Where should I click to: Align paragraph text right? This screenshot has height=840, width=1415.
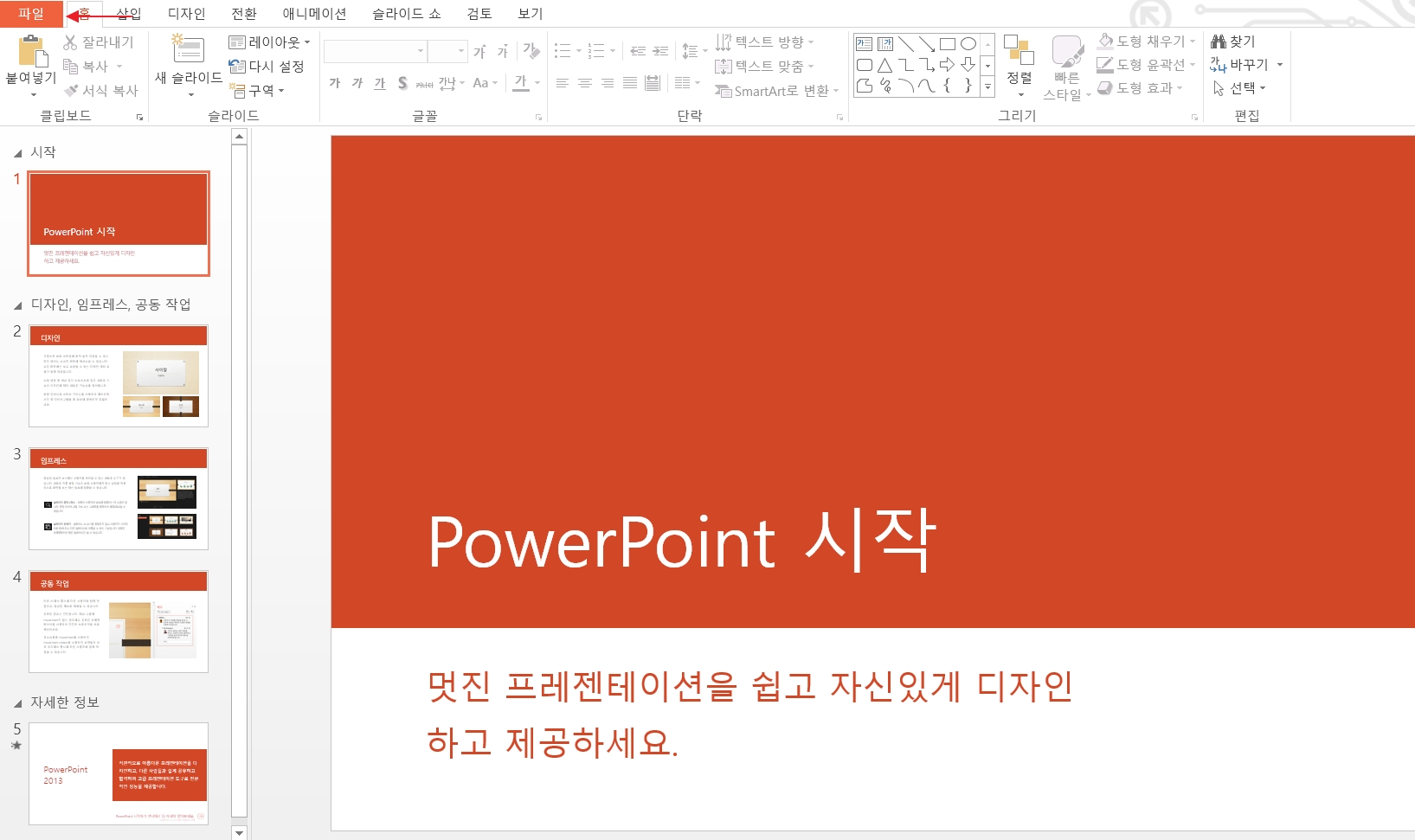click(x=608, y=83)
